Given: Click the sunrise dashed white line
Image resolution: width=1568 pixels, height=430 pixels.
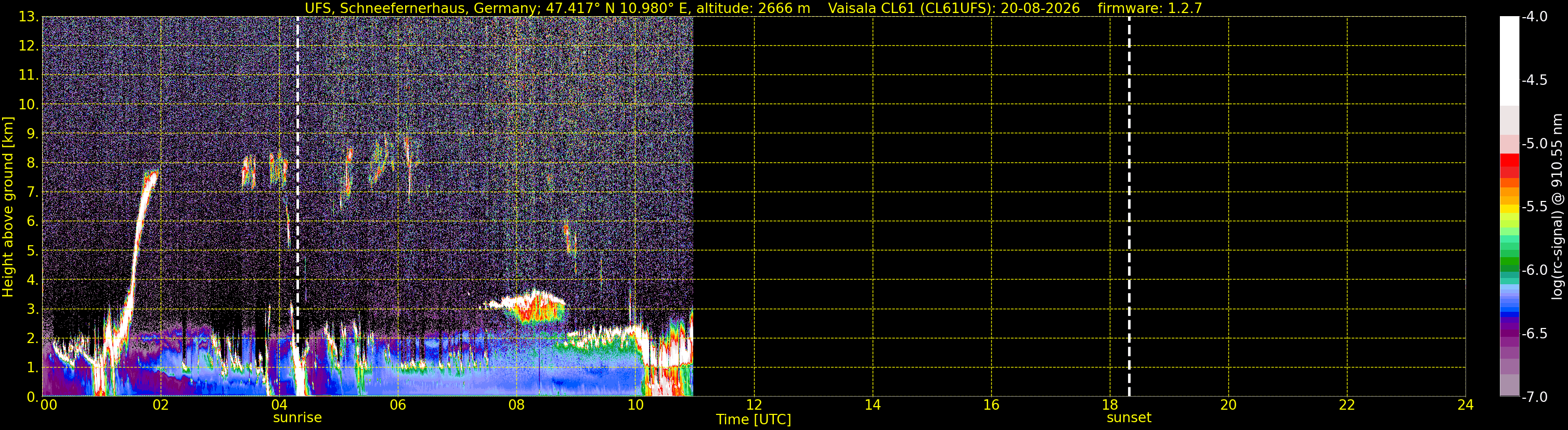Looking at the screenshot, I should [297, 206].
